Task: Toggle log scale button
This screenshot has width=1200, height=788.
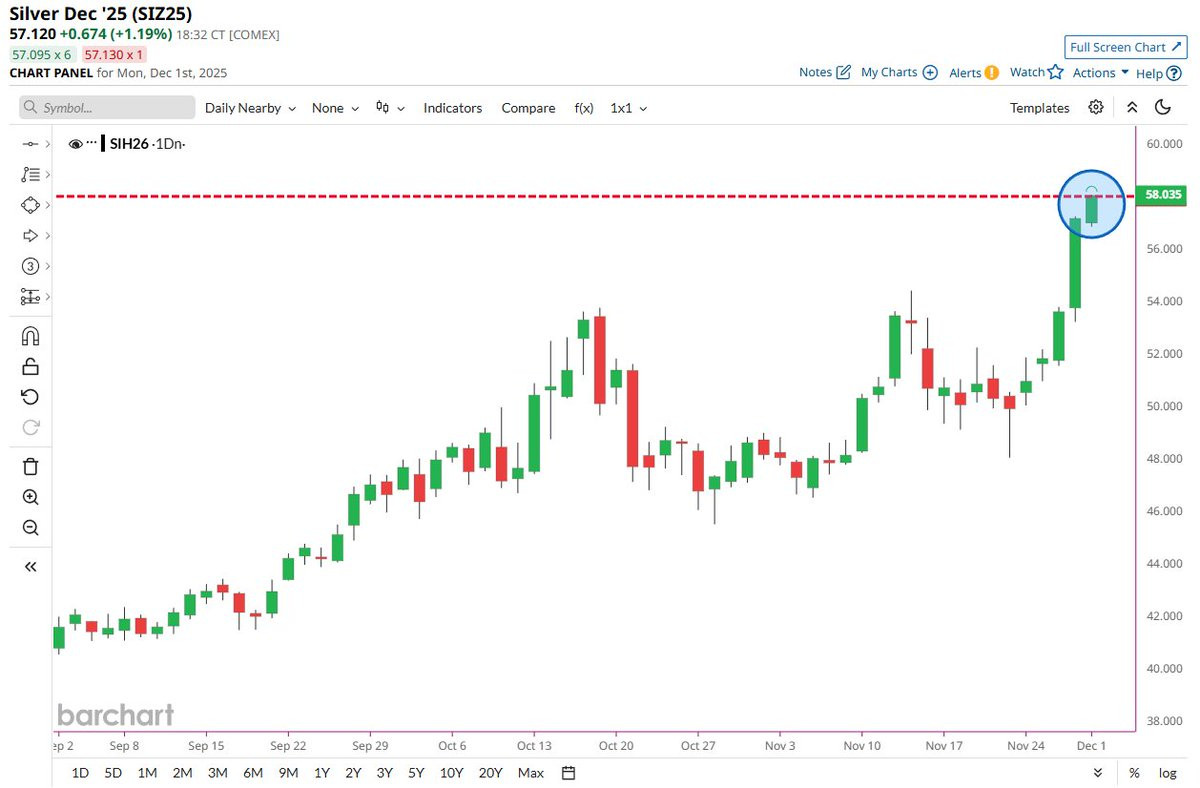Action: (x=1167, y=772)
